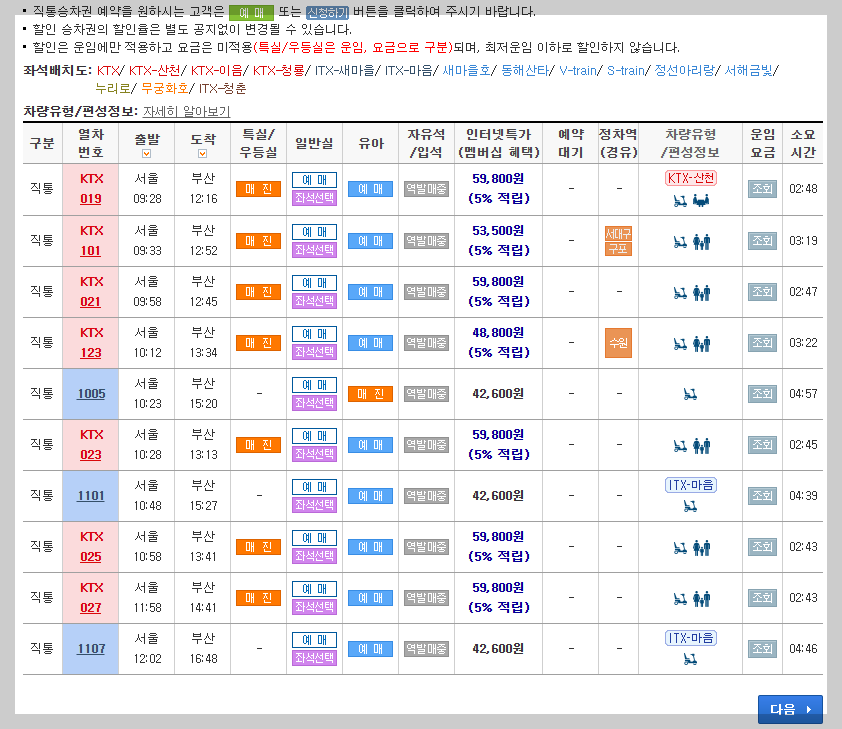Click wheelchair icon in KTX 025 row
Screen dimensions: 842x729
tap(680, 548)
